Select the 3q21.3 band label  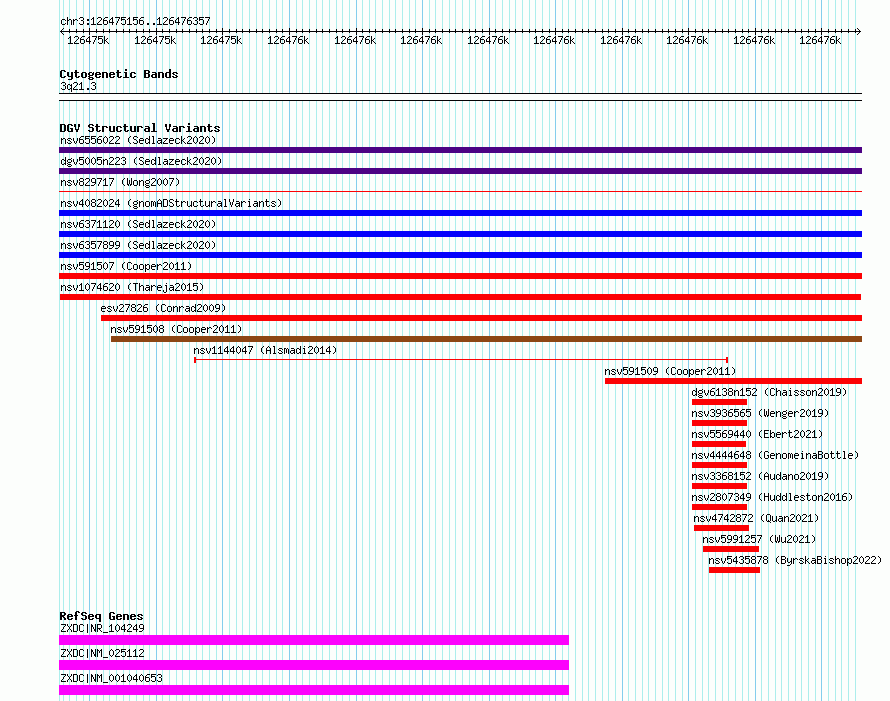(x=78, y=86)
